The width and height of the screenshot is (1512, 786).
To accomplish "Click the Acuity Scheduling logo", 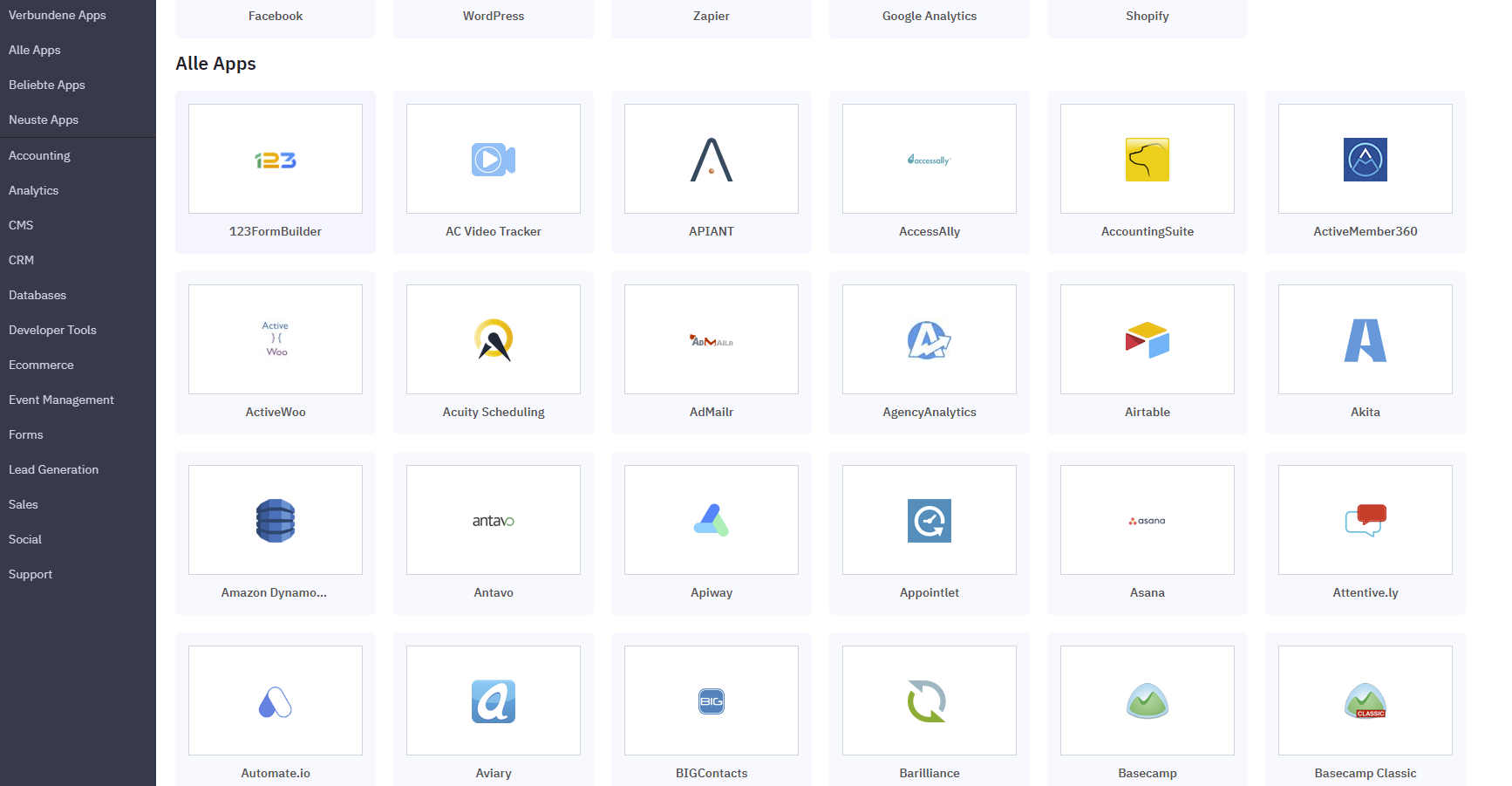I will point(494,340).
